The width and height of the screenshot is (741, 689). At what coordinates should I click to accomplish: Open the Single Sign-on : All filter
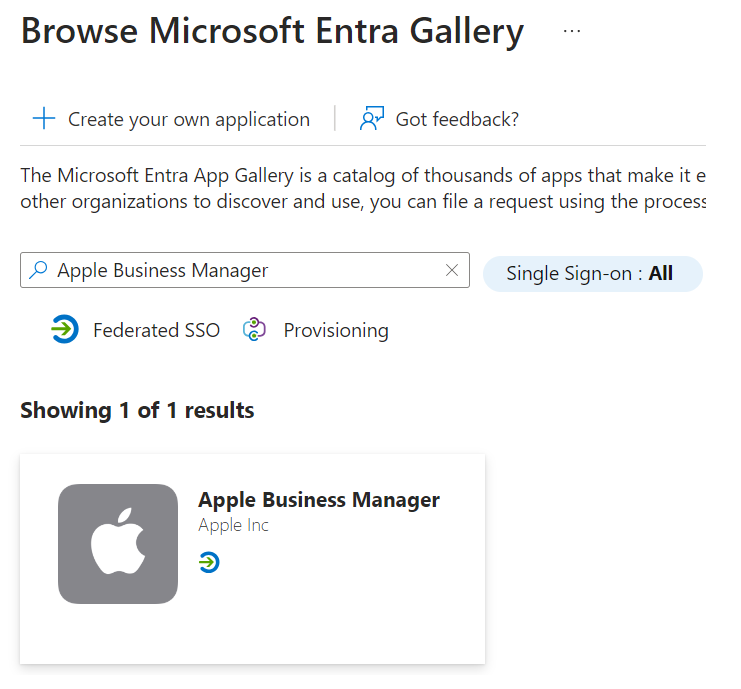tap(592, 273)
